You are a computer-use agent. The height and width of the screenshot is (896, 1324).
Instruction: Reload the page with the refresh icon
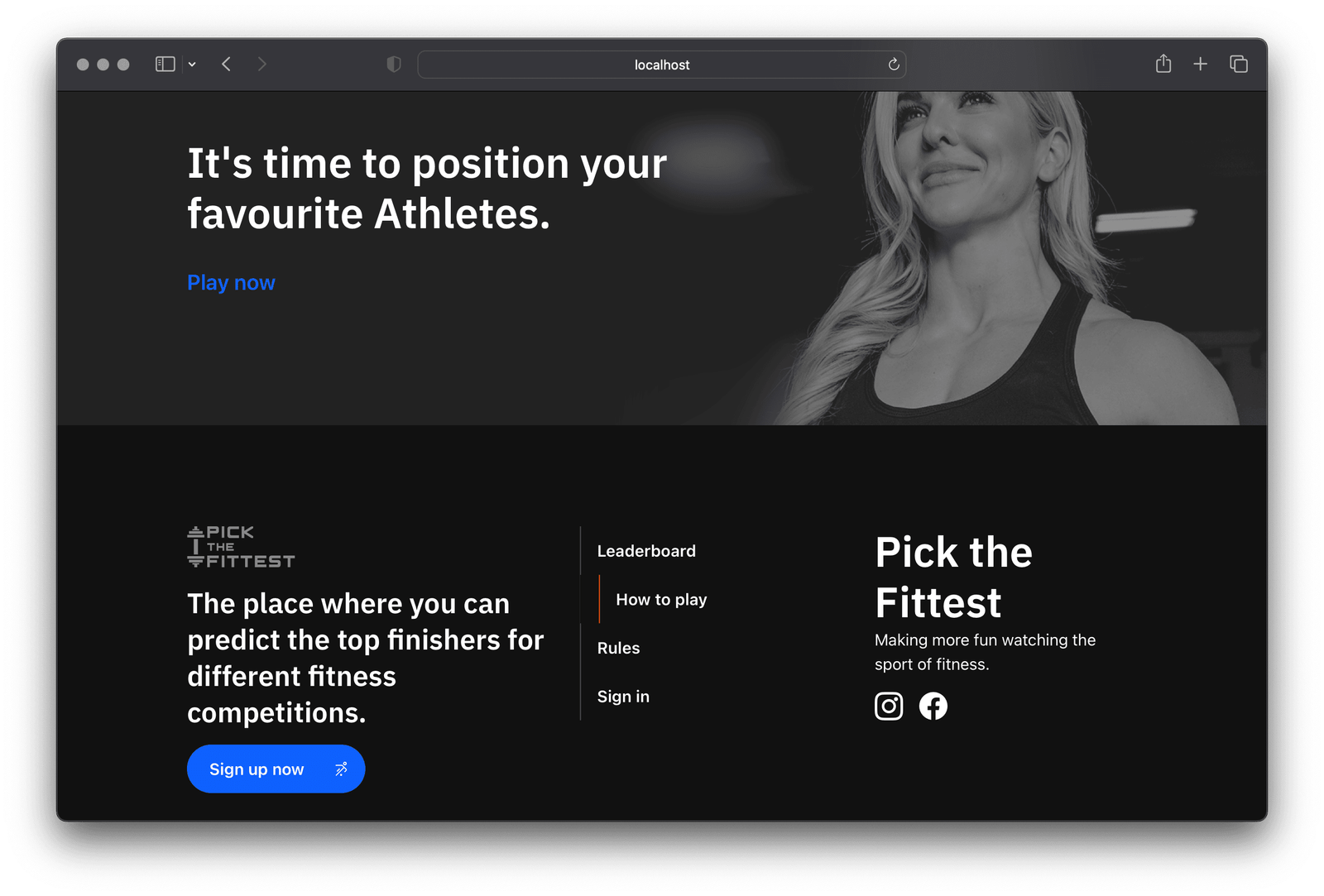click(894, 65)
